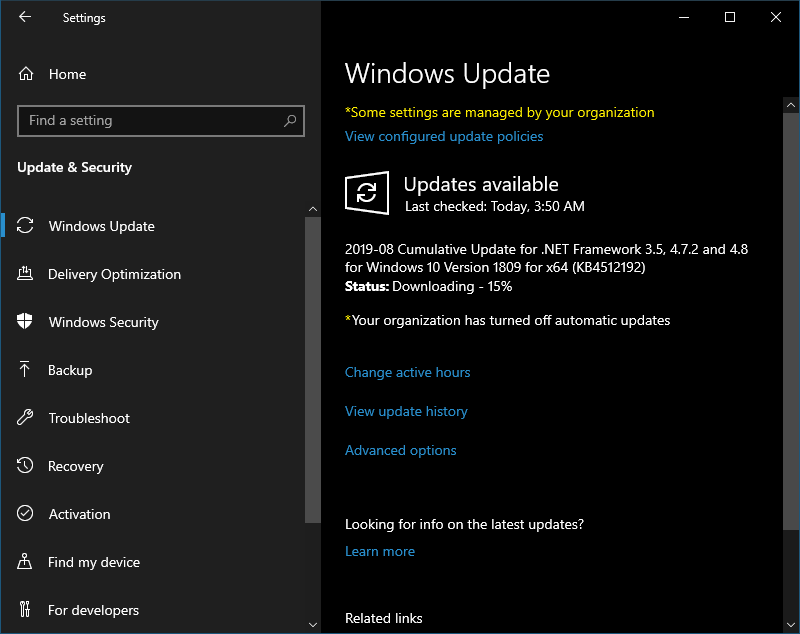Close the Settings window

[776, 17]
